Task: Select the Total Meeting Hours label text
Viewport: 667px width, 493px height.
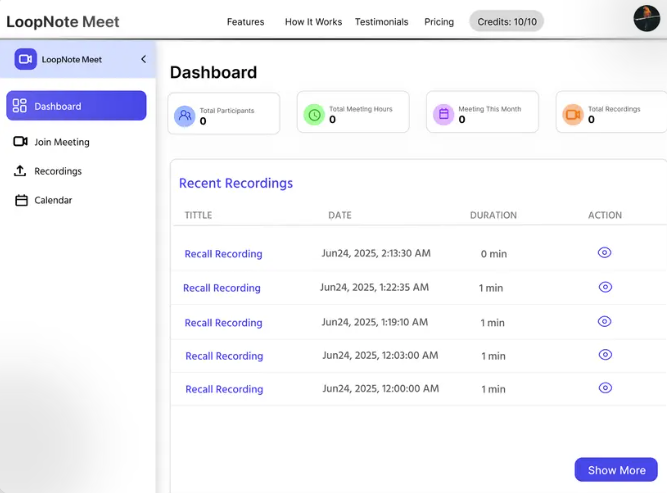Action: pos(361,109)
